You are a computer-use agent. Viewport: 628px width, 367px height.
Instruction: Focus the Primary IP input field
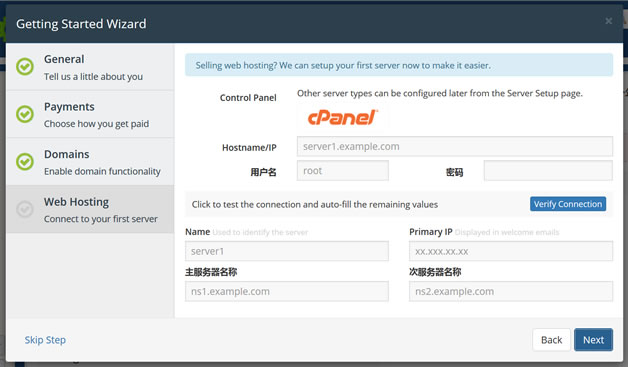coord(511,251)
